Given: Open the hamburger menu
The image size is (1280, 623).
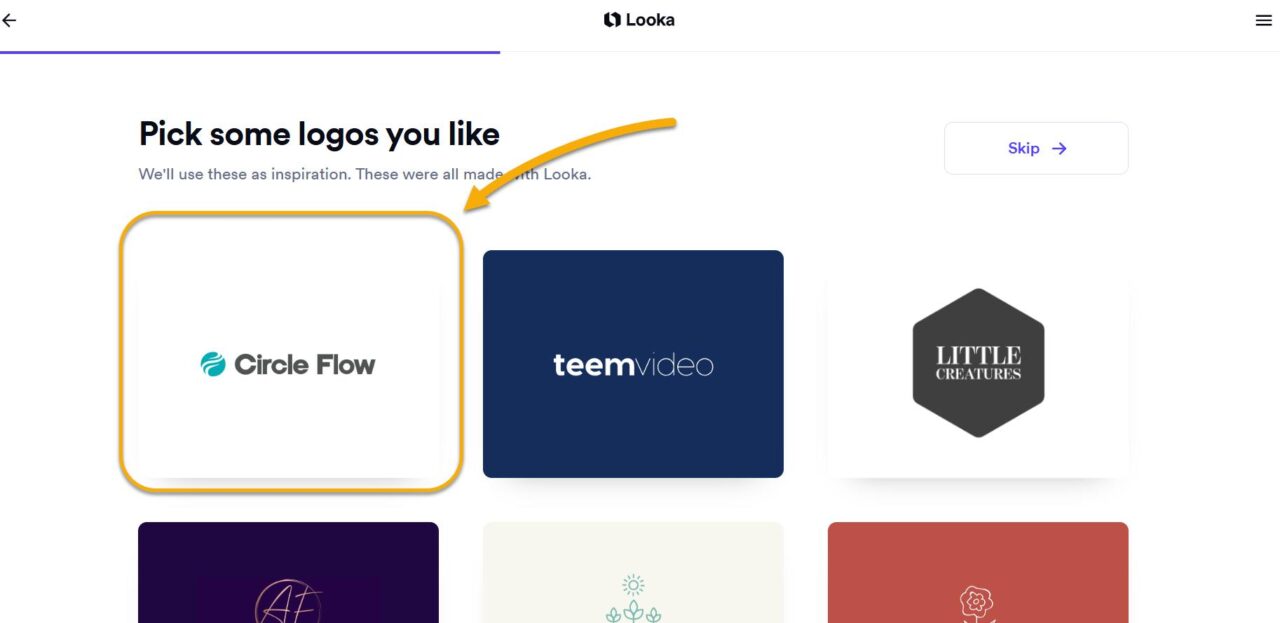Looking at the screenshot, I should 1264,20.
